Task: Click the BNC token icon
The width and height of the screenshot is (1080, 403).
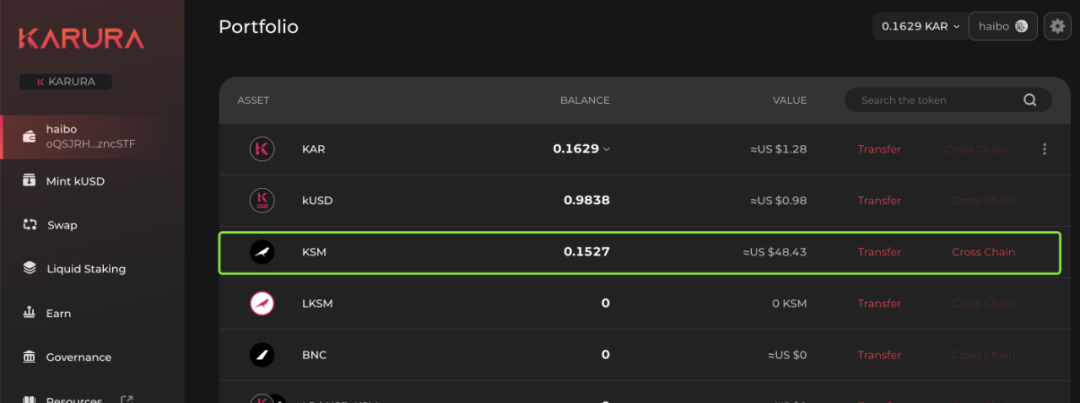Action: [261, 355]
